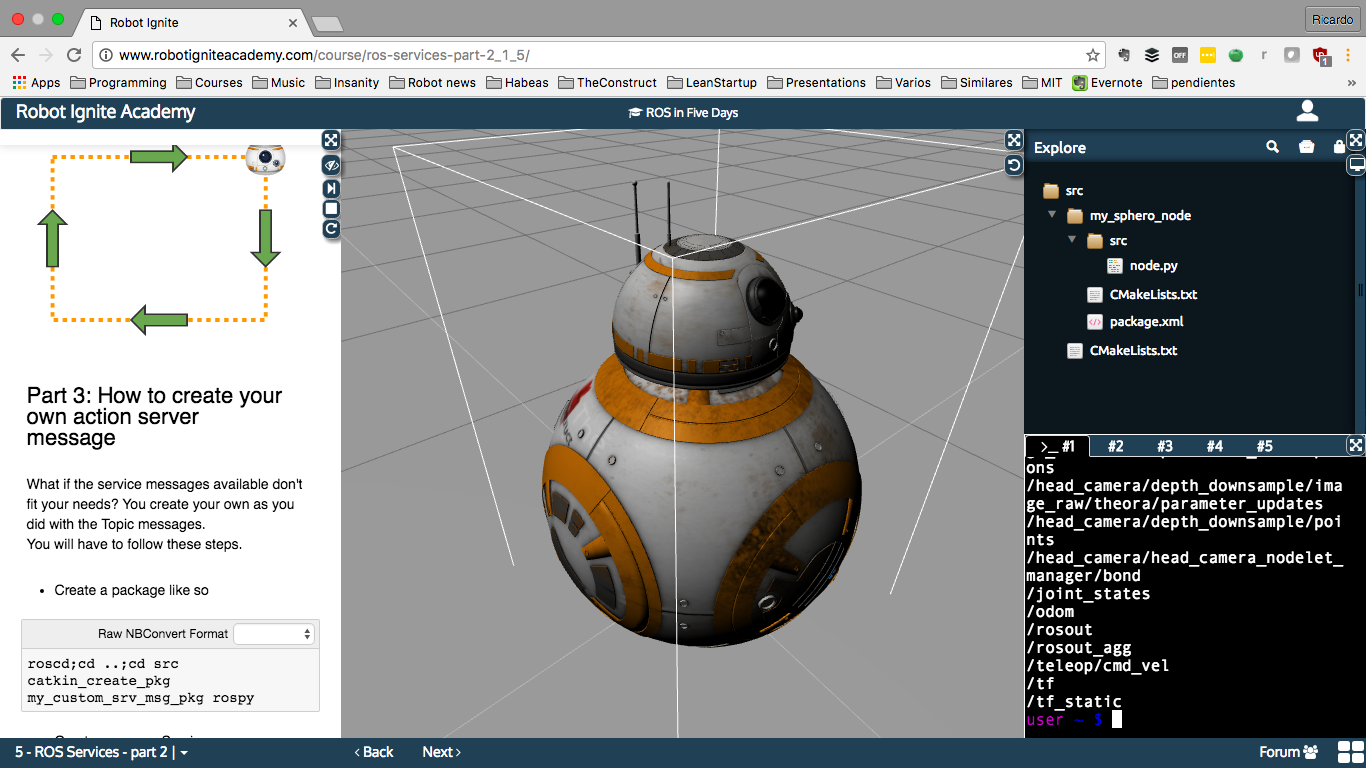
Task: Click the grey OFF extension icon
Action: point(1180,55)
